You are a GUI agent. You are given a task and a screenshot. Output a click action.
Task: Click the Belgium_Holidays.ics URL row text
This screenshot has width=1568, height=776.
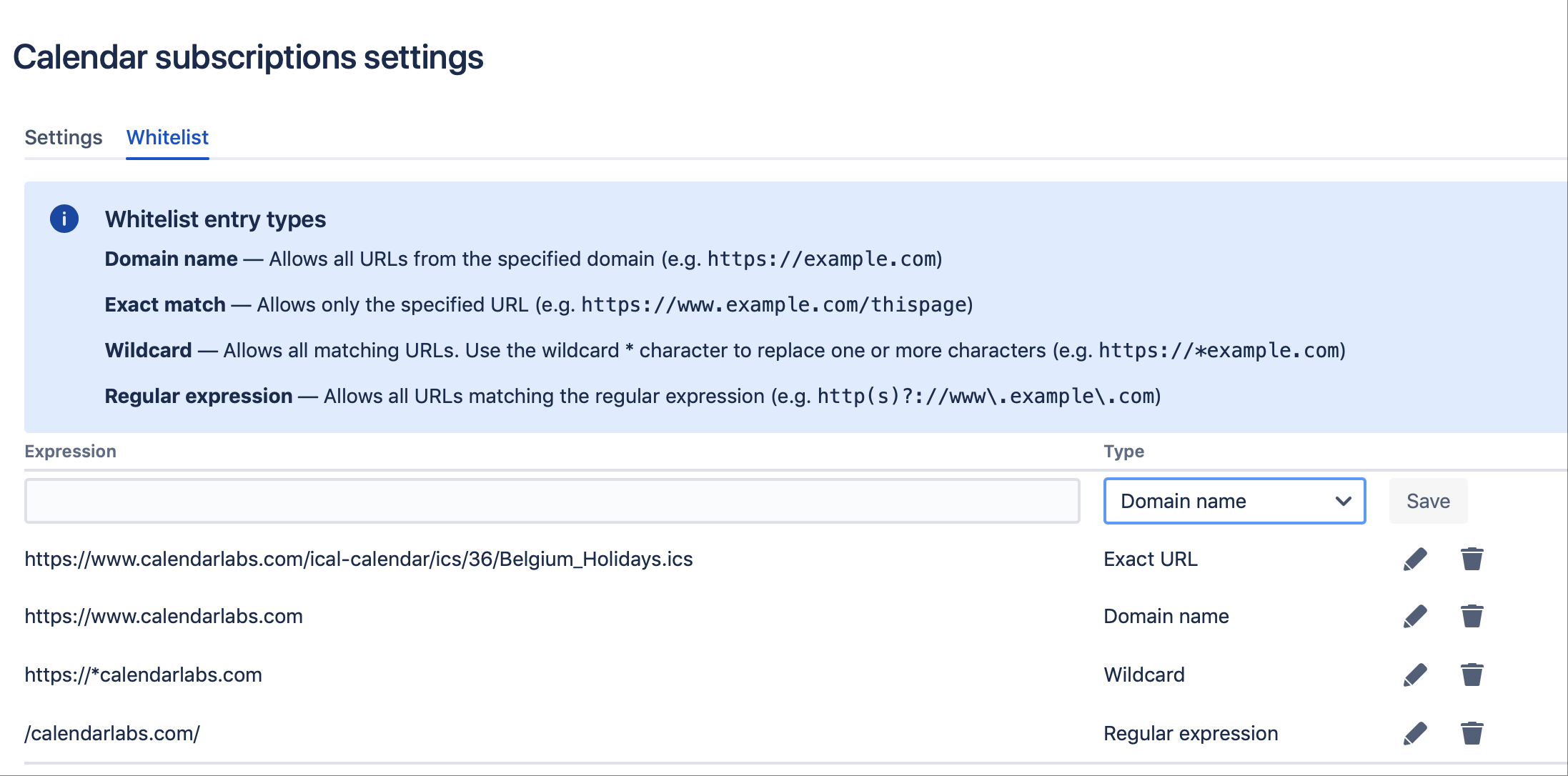point(359,559)
